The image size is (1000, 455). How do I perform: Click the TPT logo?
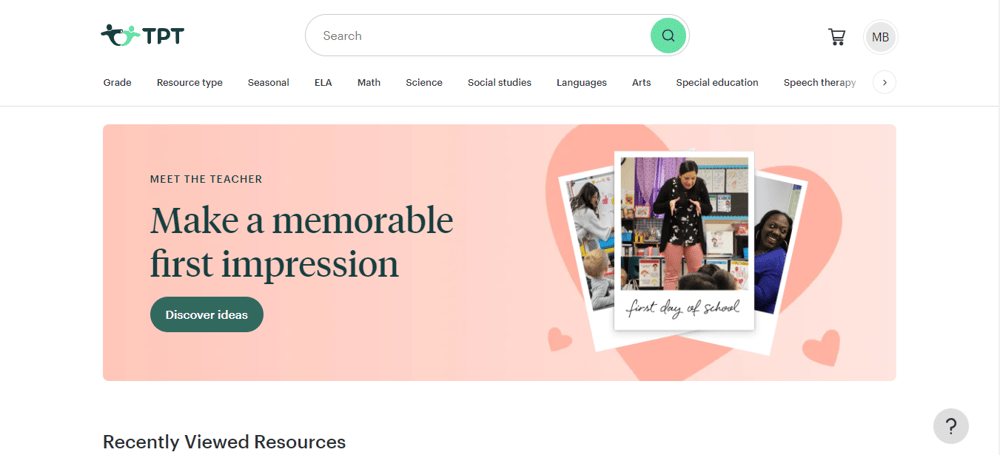coord(142,35)
